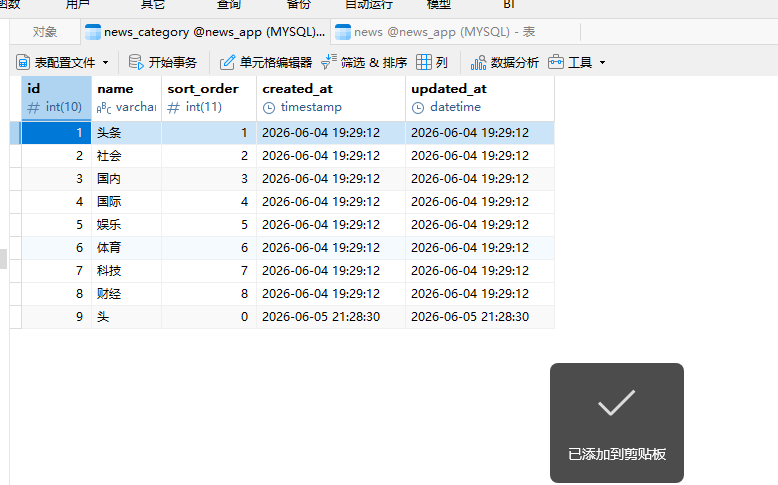Select the name cell 科技
The width and height of the screenshot is (778, 485).
click(127, 271)
